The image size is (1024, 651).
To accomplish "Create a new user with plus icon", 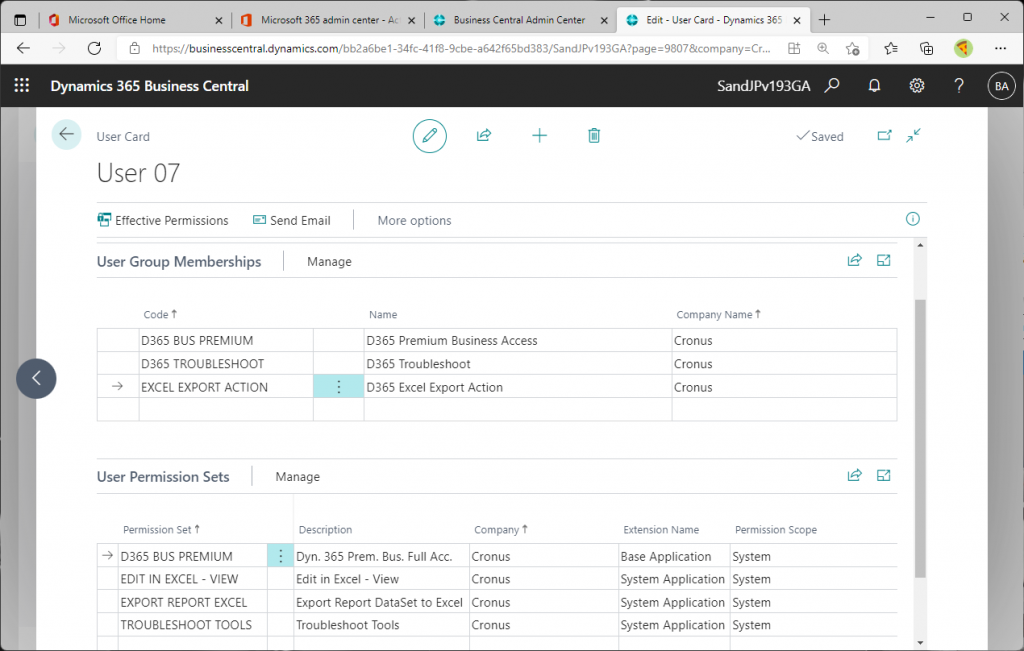I will click(539, 136).
